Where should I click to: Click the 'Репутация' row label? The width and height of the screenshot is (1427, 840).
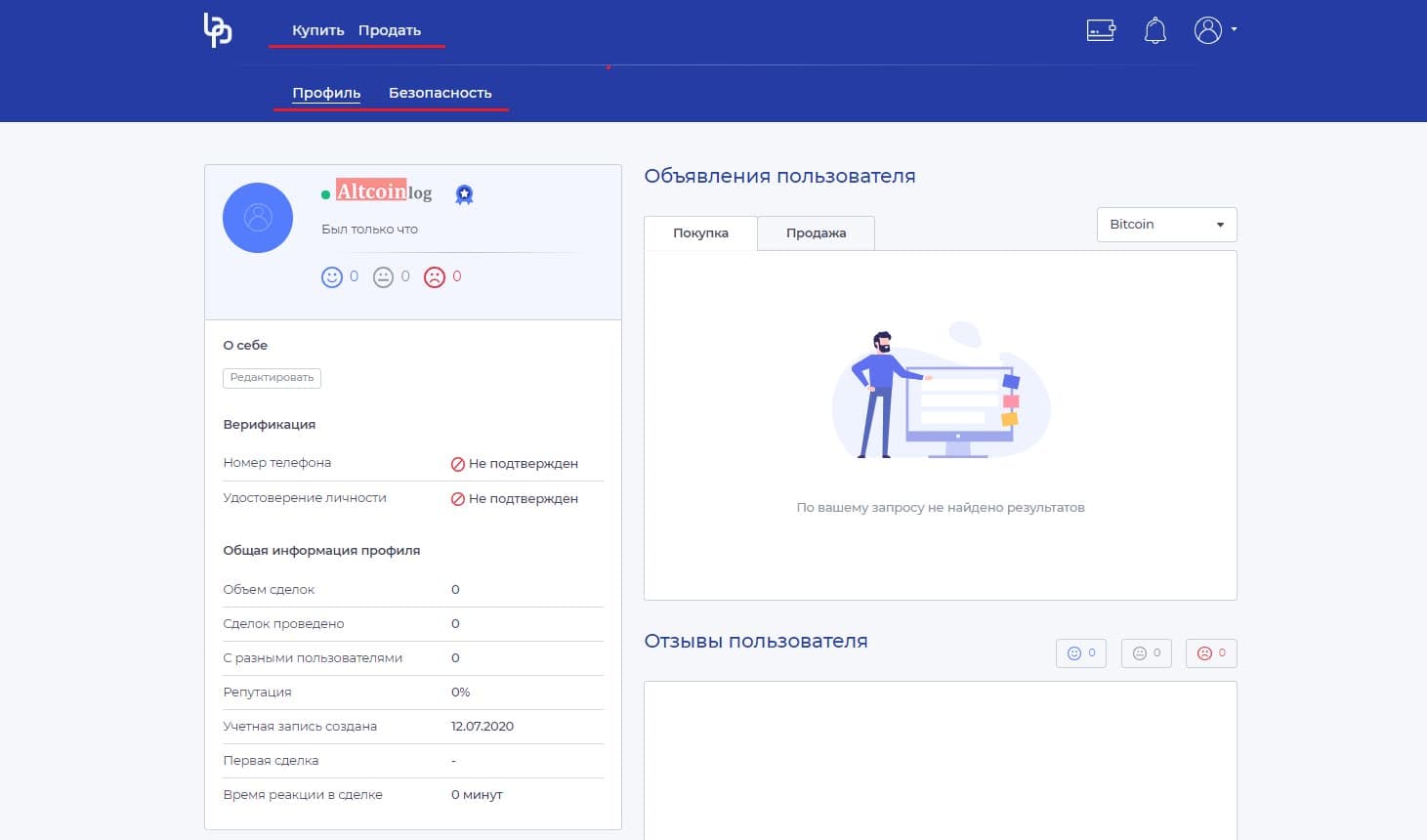[258, 693]
